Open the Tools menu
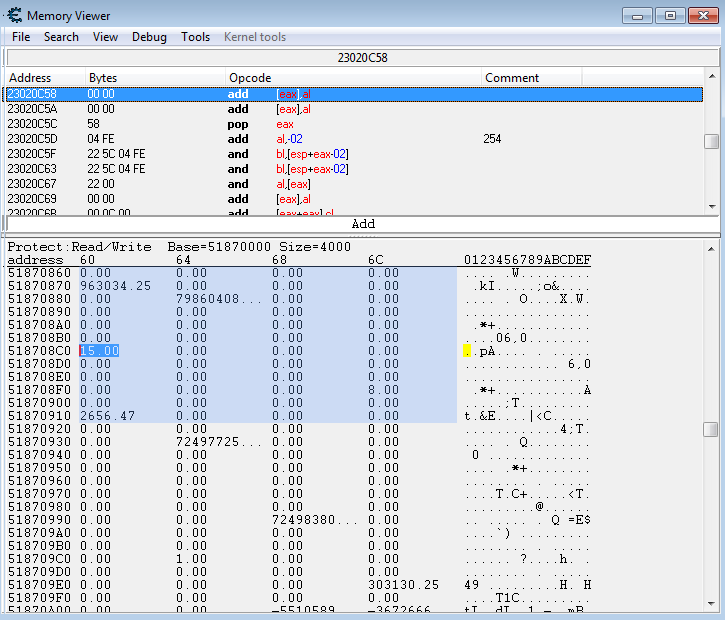725x620 pixels. point(195,37)
